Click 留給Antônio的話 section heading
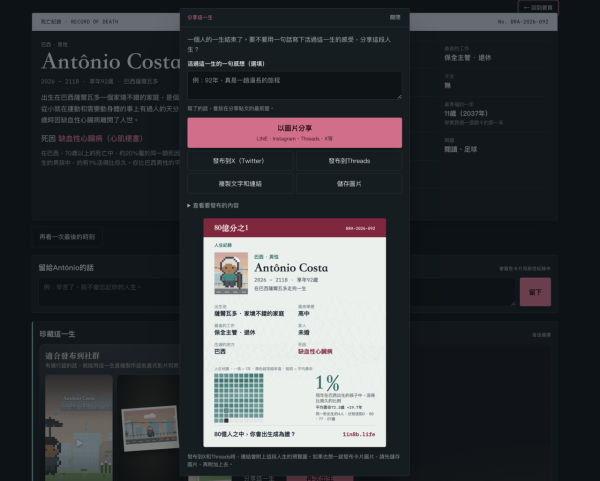 [x=66, y=267]
